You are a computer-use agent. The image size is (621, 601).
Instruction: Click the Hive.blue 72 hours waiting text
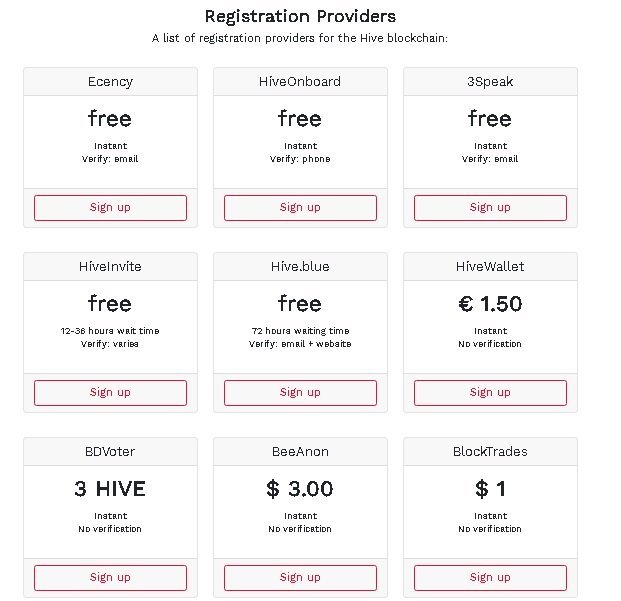coord(300,331)
